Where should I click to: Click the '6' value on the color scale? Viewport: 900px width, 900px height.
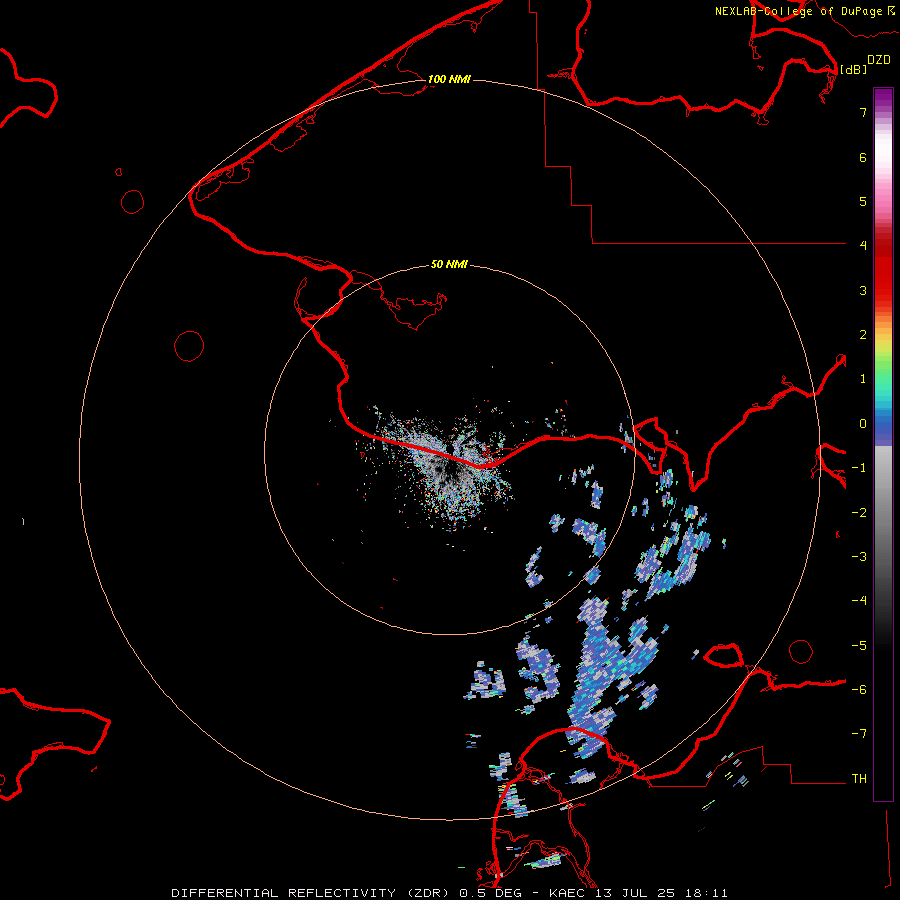point(863,157)
